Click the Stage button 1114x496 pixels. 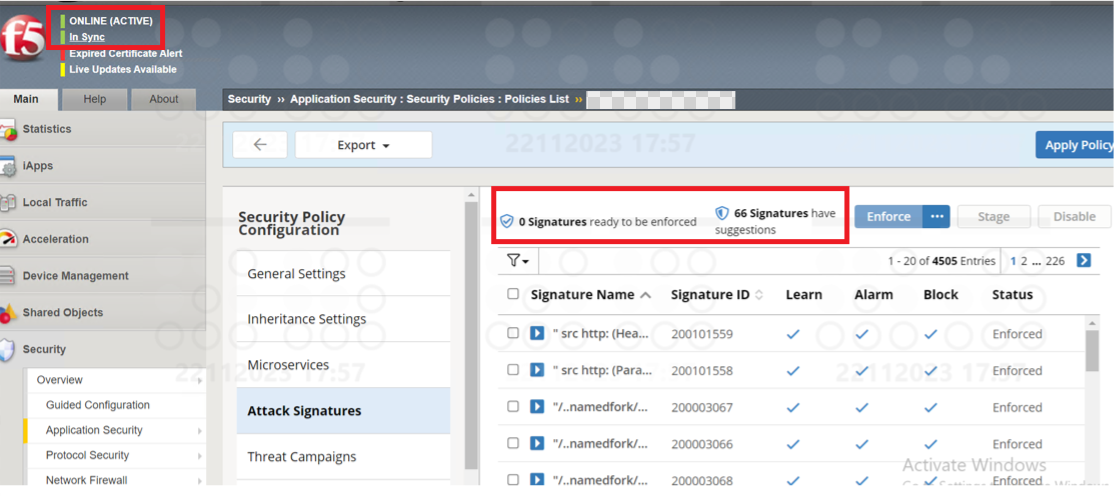994,217
